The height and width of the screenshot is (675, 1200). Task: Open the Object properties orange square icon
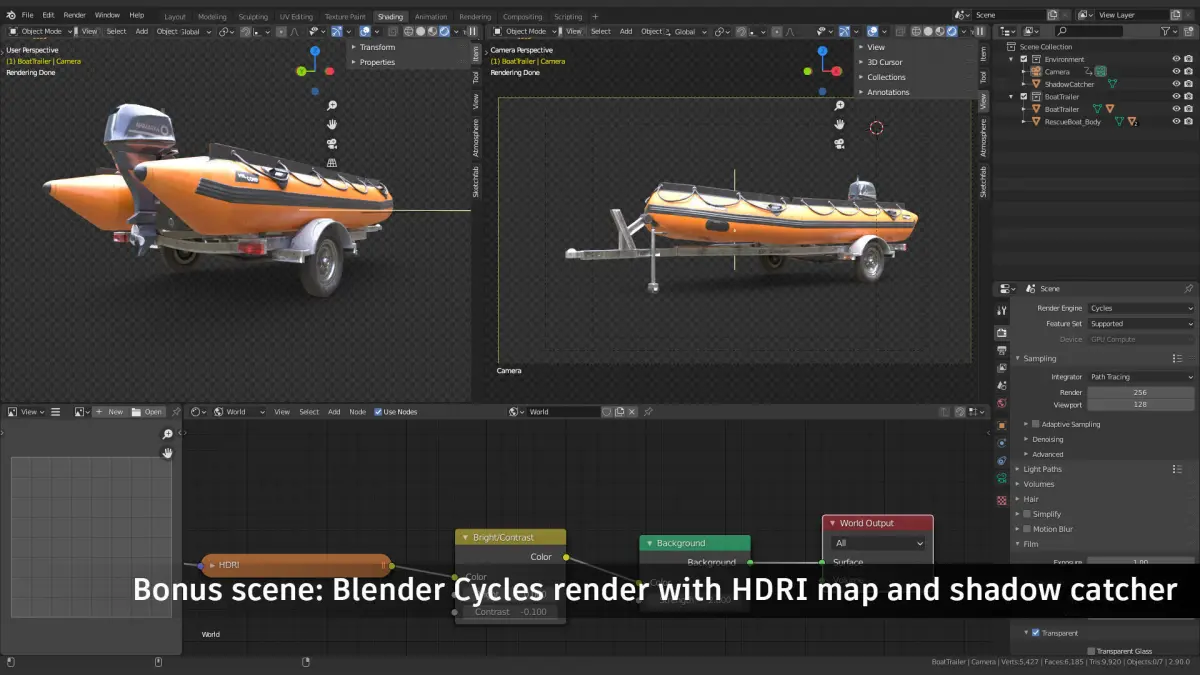pos(1001,425)
